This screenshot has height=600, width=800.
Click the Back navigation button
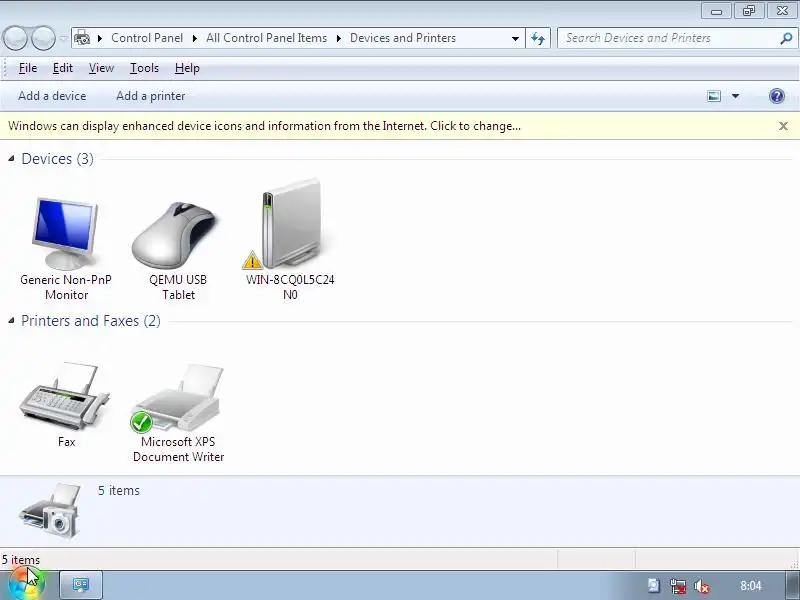(15, 38)
